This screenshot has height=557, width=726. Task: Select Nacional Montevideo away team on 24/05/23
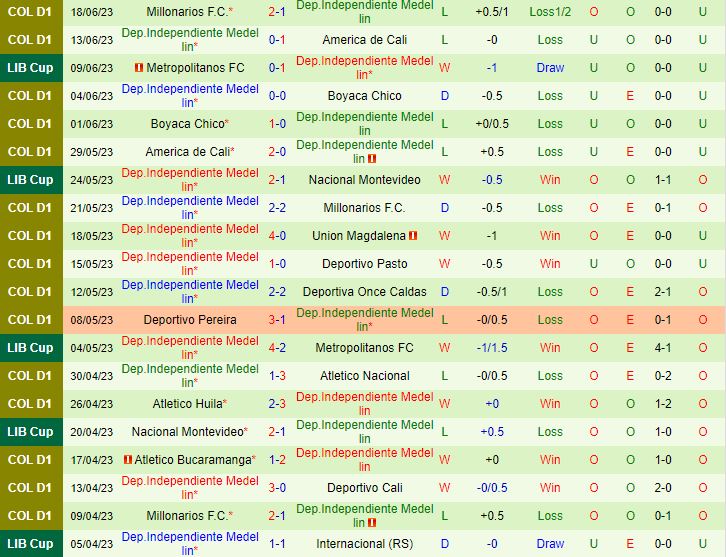[x=364, y=180]
